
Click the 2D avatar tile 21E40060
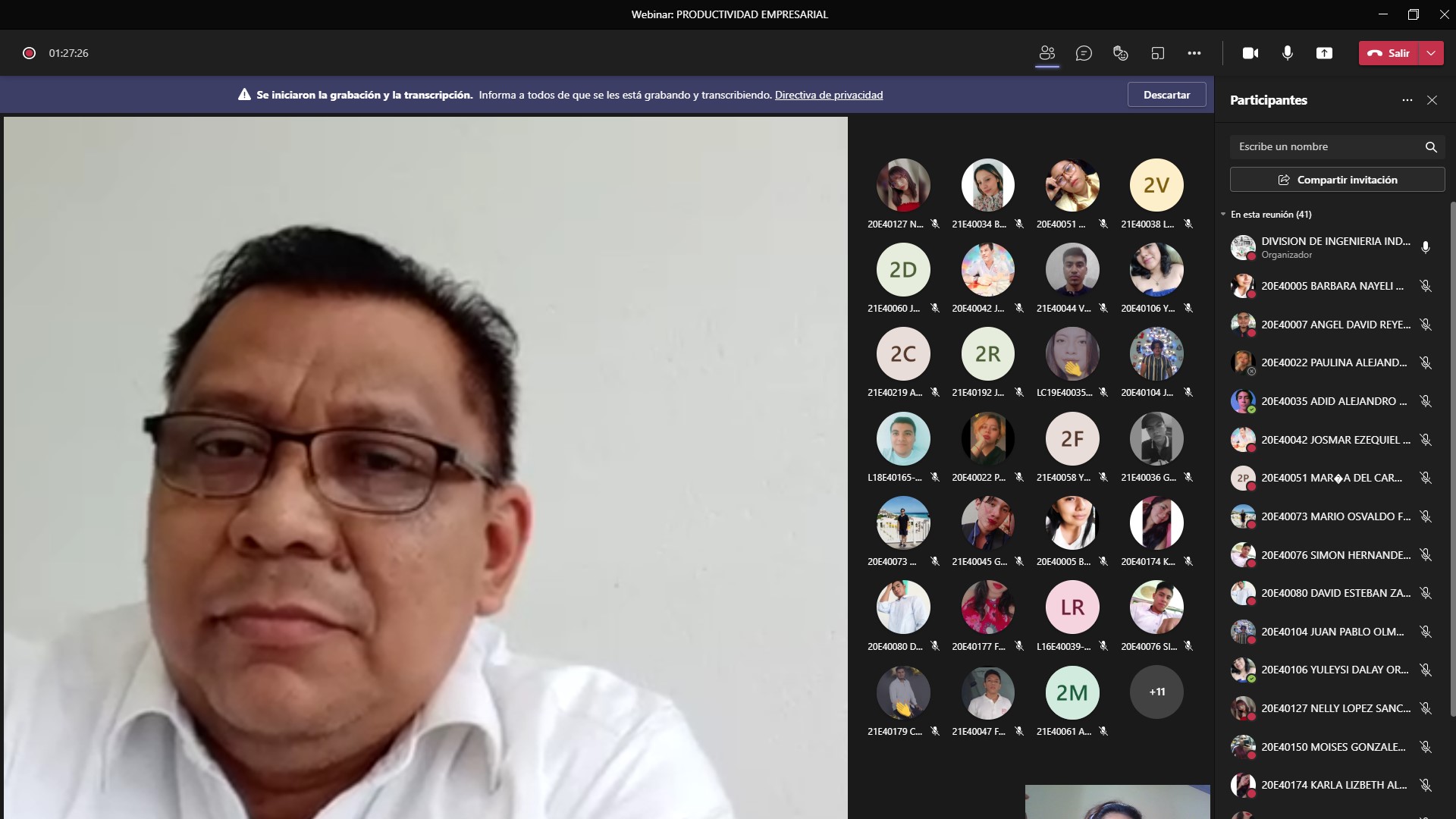(x=903, y=270)
